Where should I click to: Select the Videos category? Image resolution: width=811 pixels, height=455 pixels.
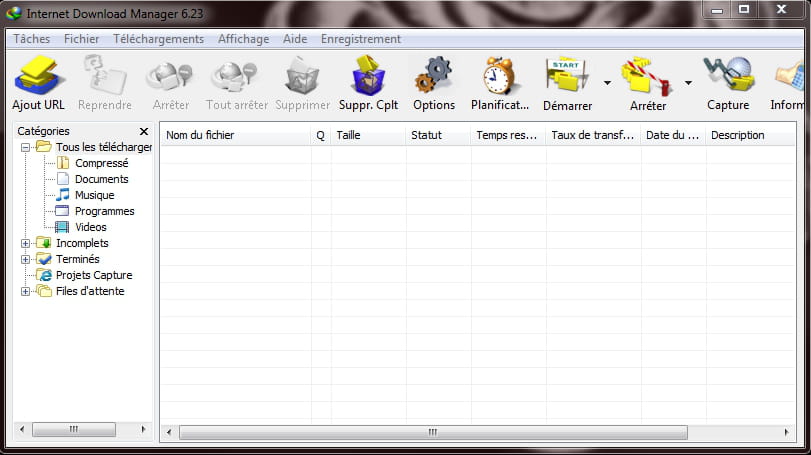(91, 227)
